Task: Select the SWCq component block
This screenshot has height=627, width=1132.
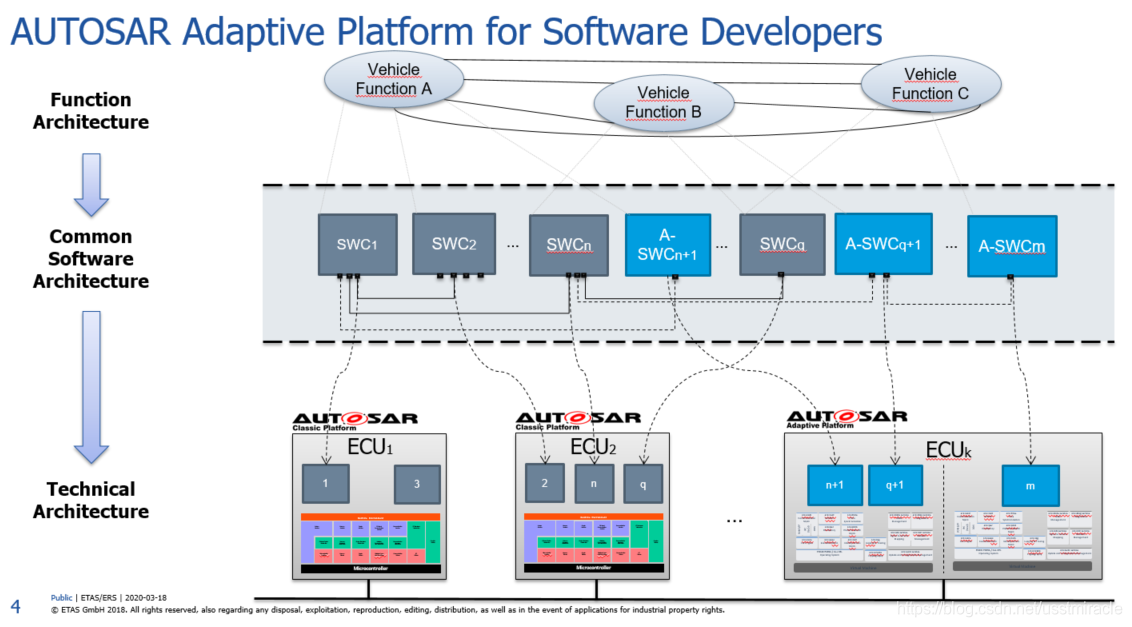Action: point(781,244)
